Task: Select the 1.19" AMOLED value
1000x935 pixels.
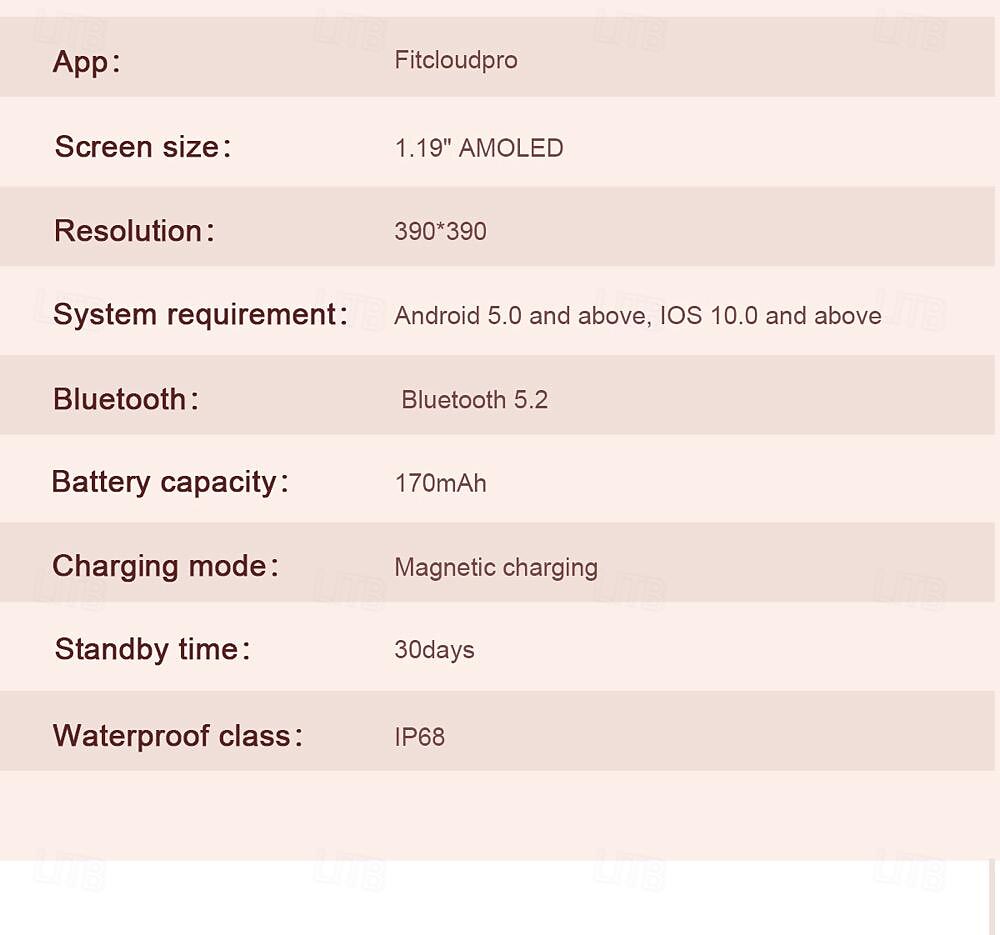Action: [x=479, y=148]
